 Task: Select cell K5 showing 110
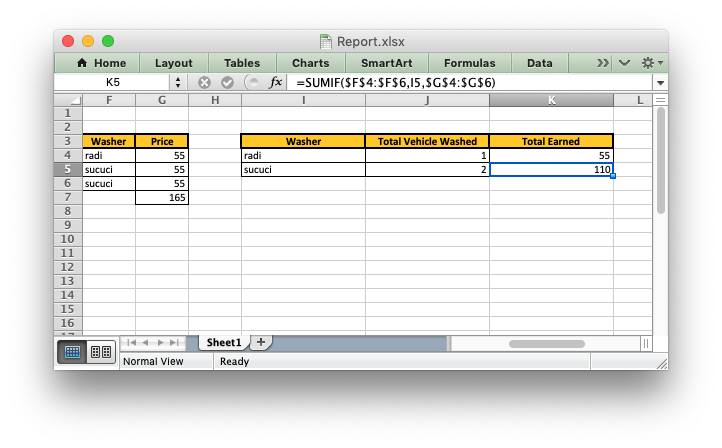click(x=551, y=169)
